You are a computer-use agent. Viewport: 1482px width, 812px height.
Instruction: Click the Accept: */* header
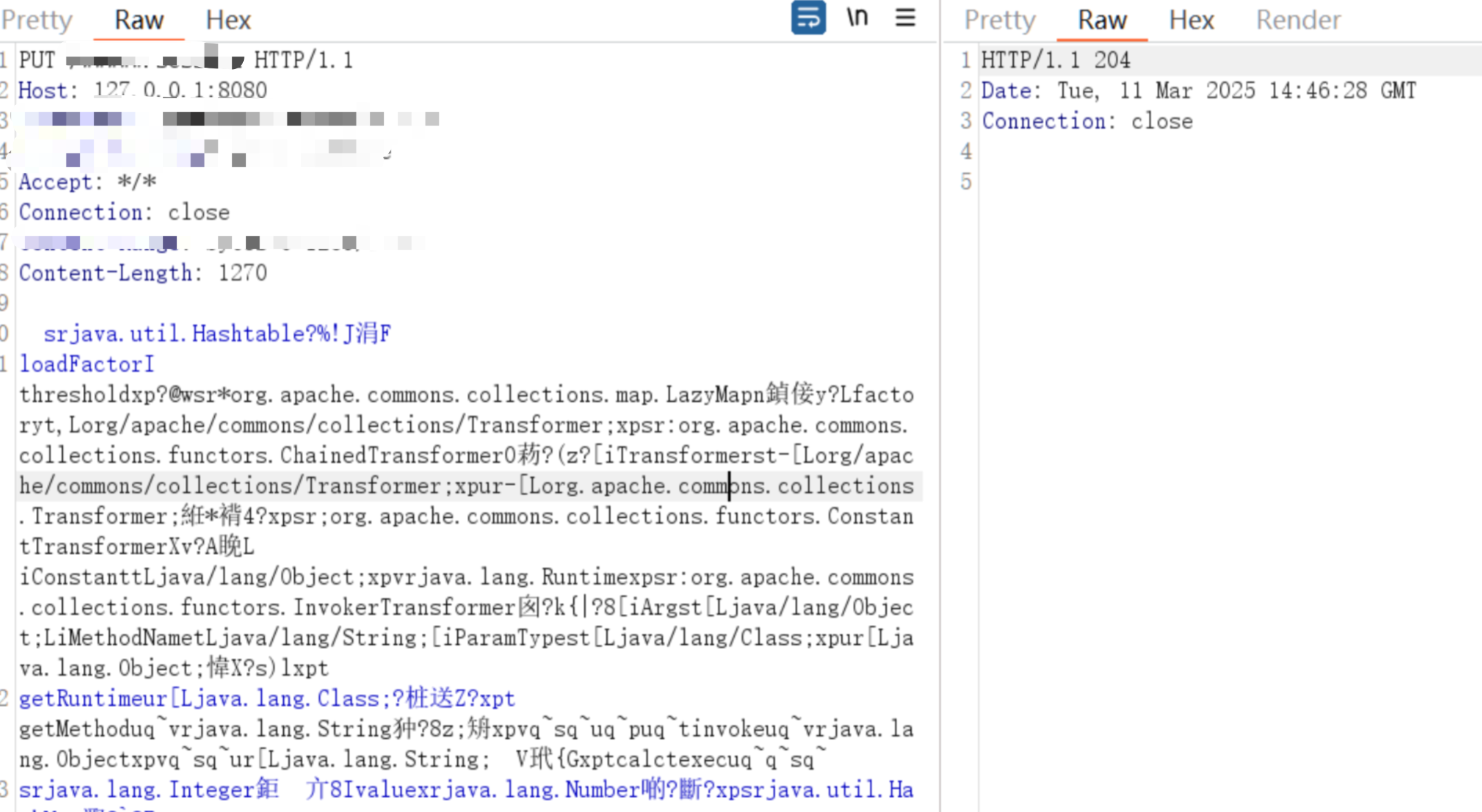click(88, 182)
